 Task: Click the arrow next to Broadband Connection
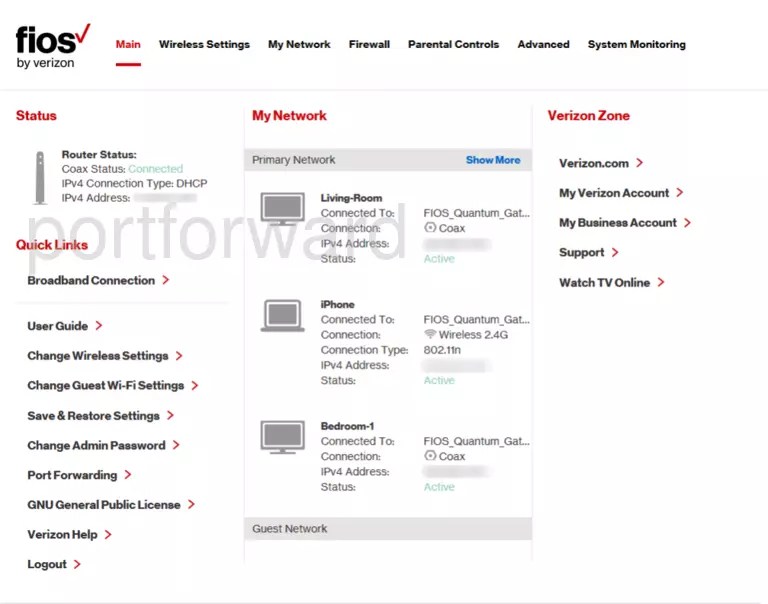click(x=166, y=280)
